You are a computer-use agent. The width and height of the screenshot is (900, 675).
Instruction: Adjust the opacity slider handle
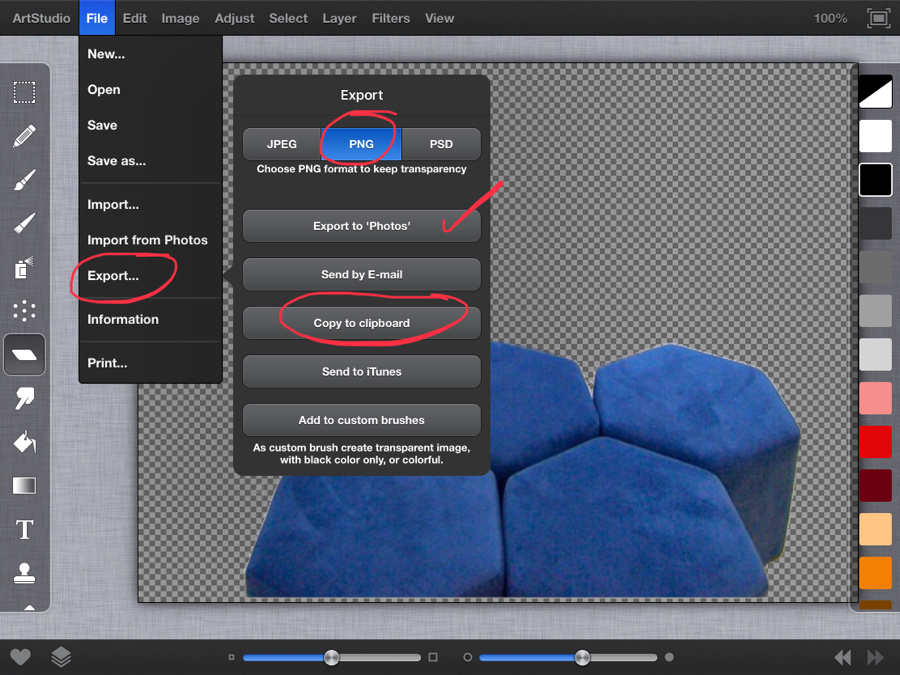click(x=582, y=657)
